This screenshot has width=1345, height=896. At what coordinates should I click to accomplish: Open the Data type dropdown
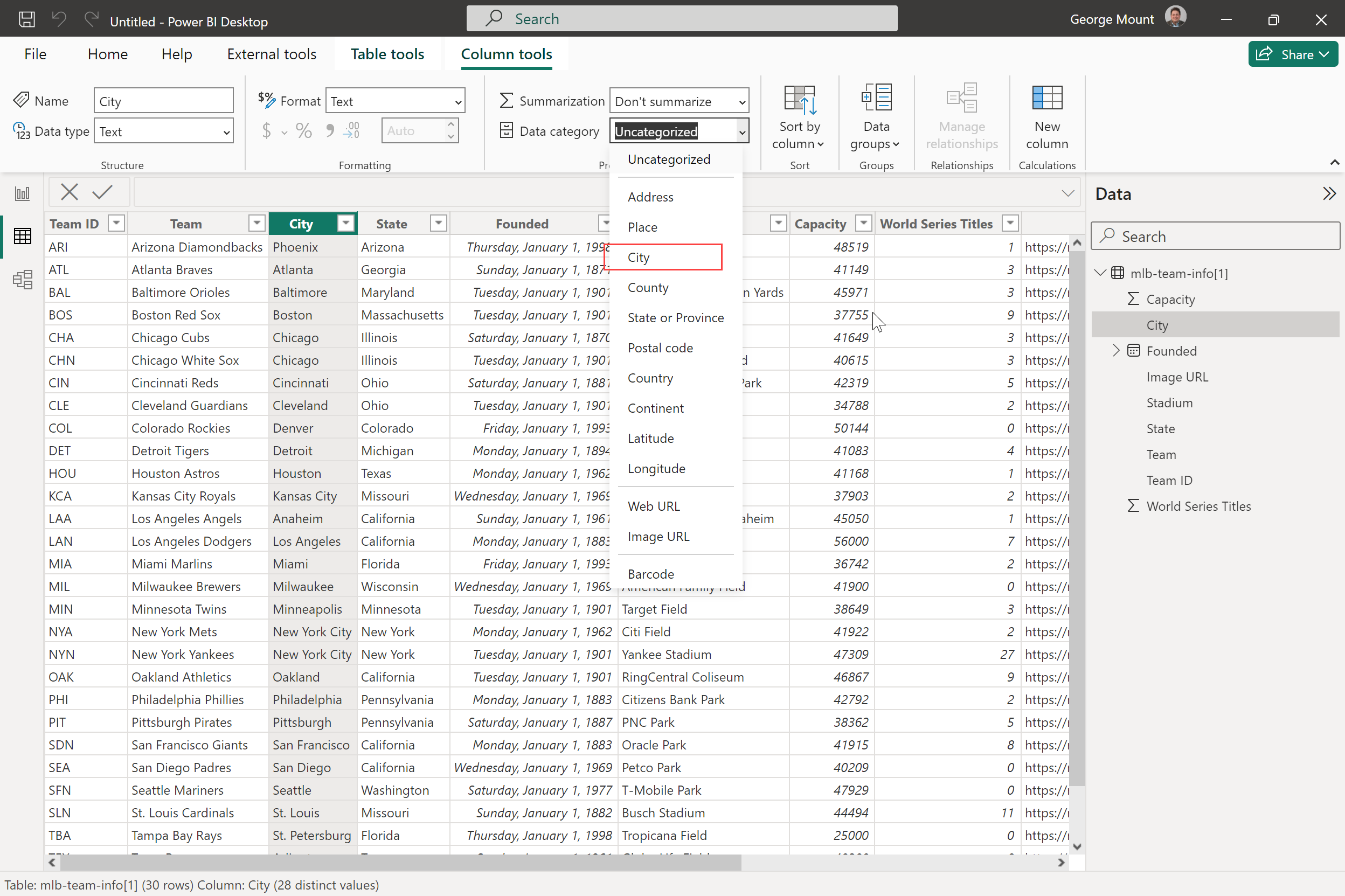[x=163, y=131]
